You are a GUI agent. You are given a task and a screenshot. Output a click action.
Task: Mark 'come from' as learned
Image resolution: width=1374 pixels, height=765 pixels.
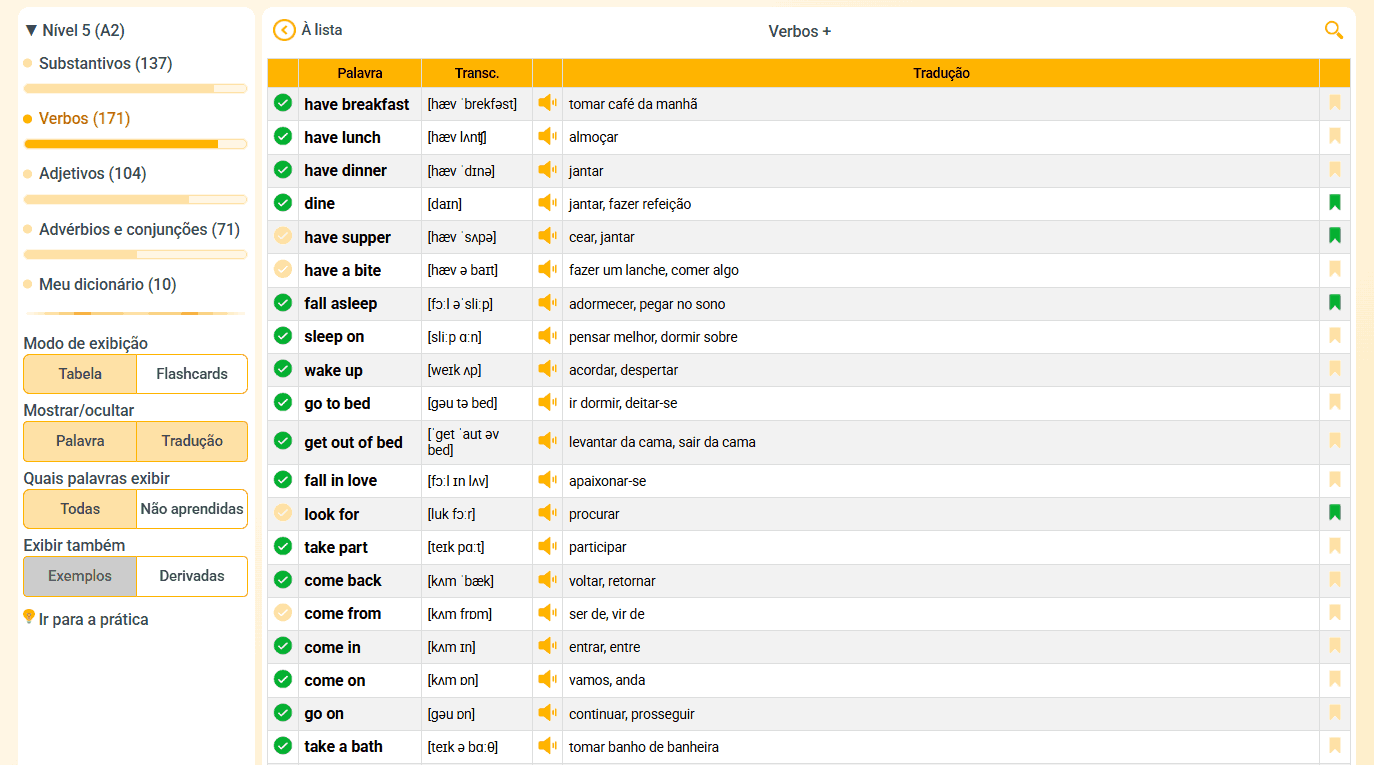click(283, 612)
